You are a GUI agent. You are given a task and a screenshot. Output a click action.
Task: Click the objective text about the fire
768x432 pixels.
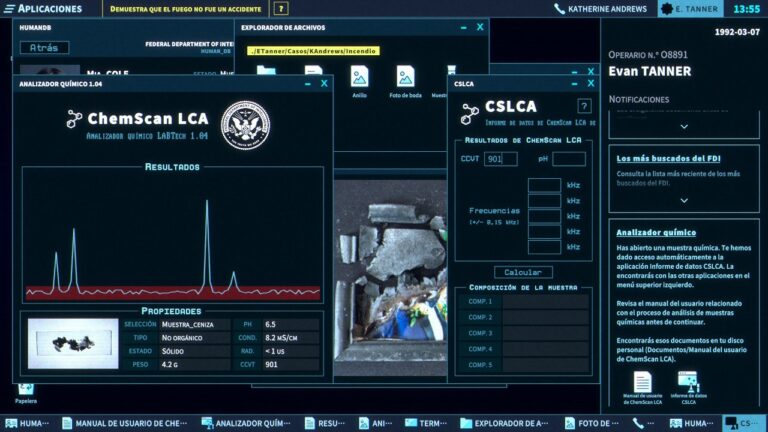coord(186,9)
